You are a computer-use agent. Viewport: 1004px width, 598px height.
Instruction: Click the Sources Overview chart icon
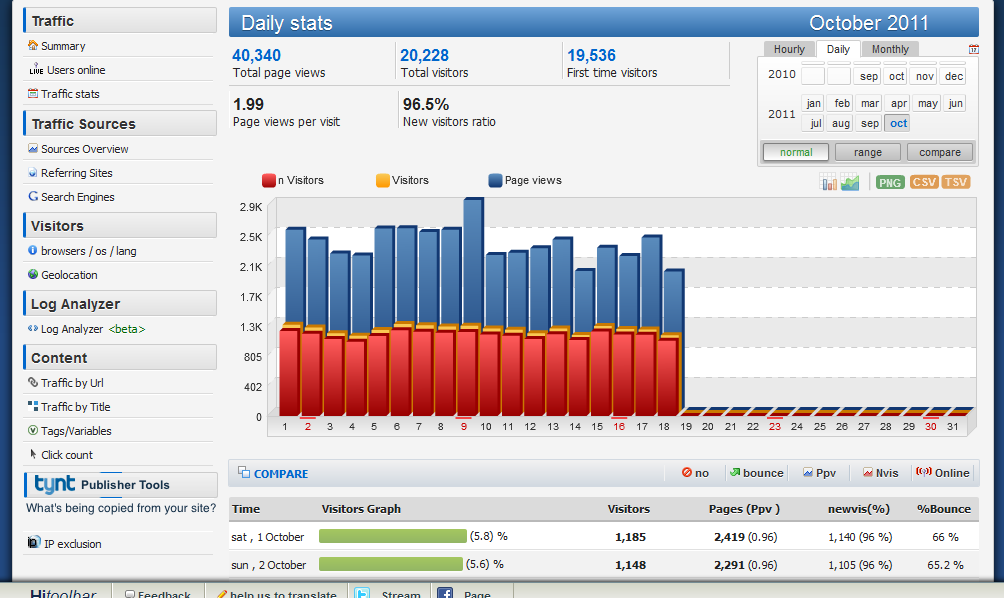point(33,149)
